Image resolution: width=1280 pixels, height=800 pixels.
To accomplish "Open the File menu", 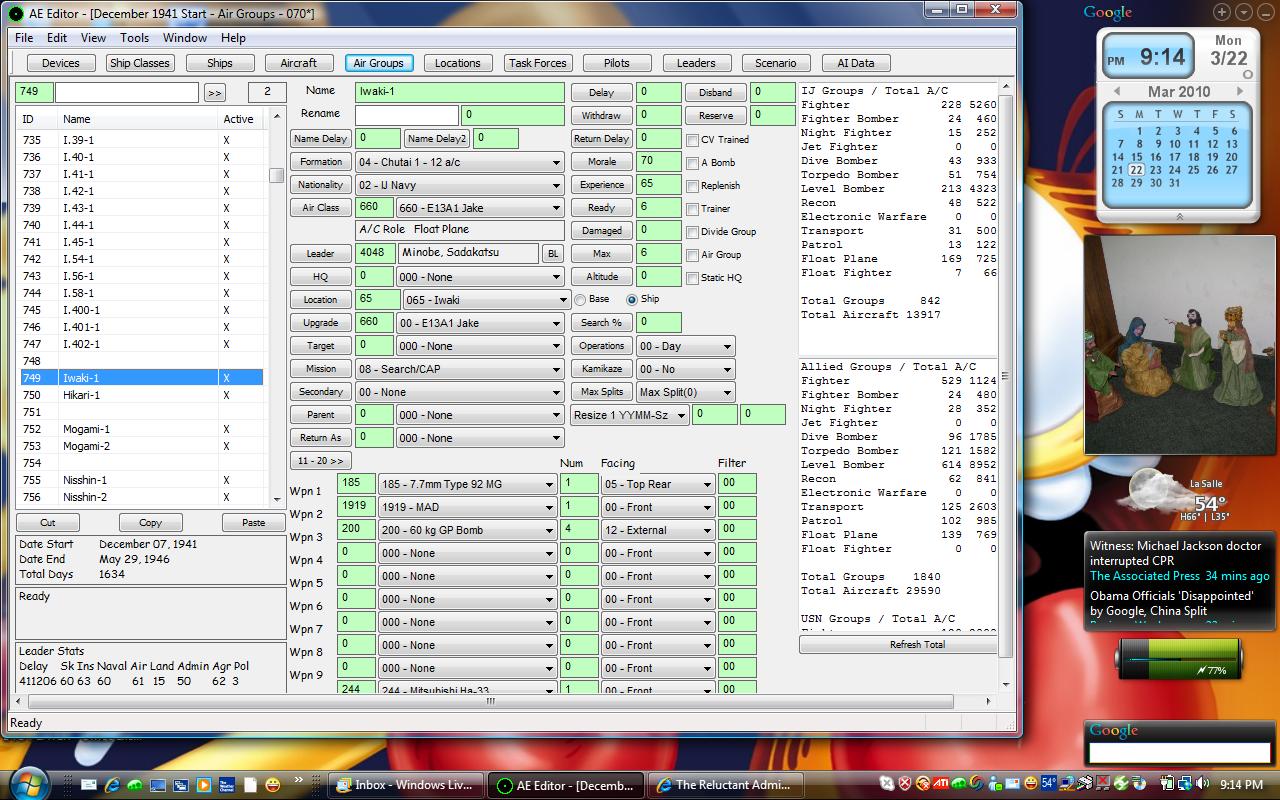I will [24, 38].
